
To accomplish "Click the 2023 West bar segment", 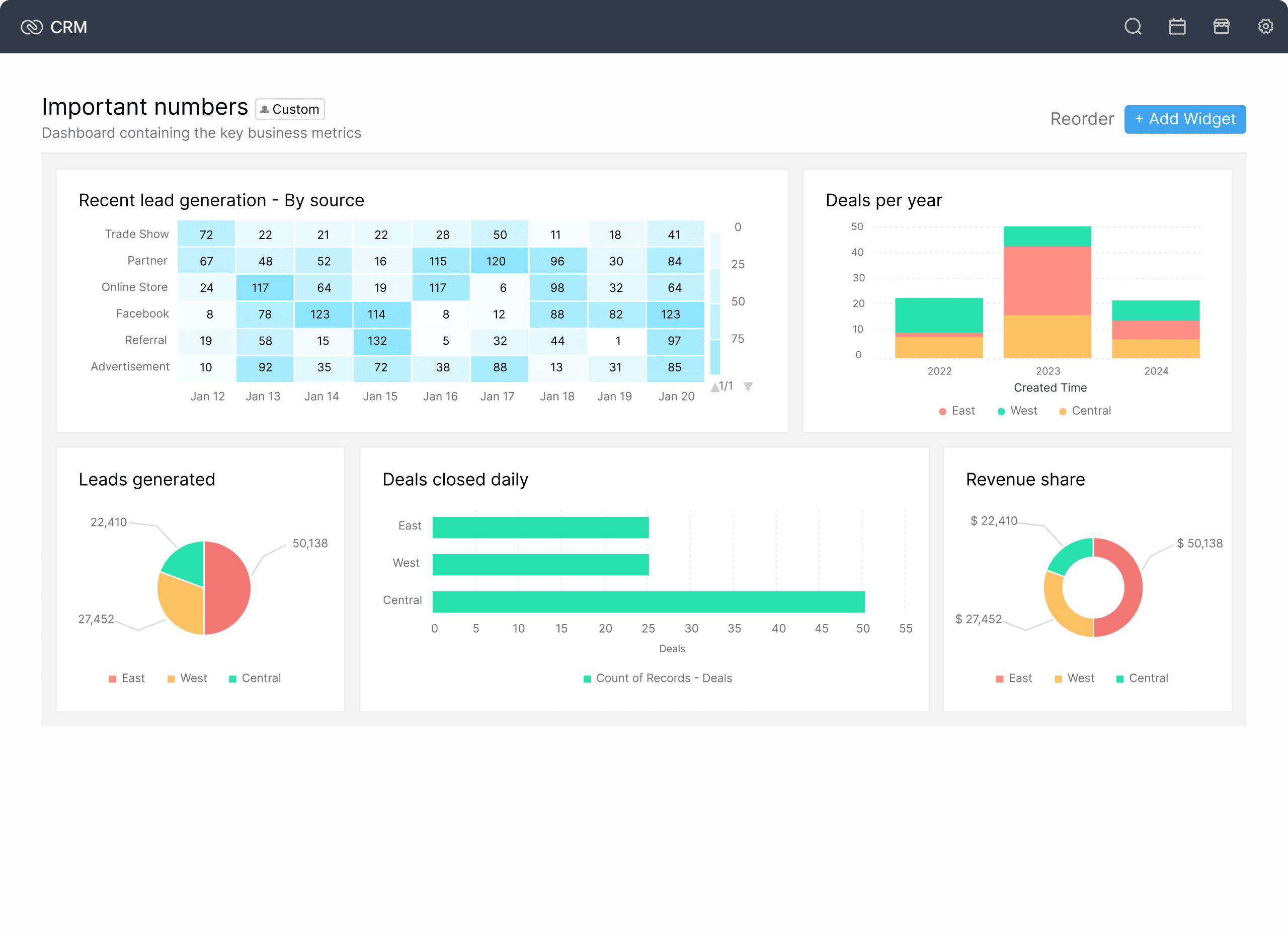I will 1047,236.
